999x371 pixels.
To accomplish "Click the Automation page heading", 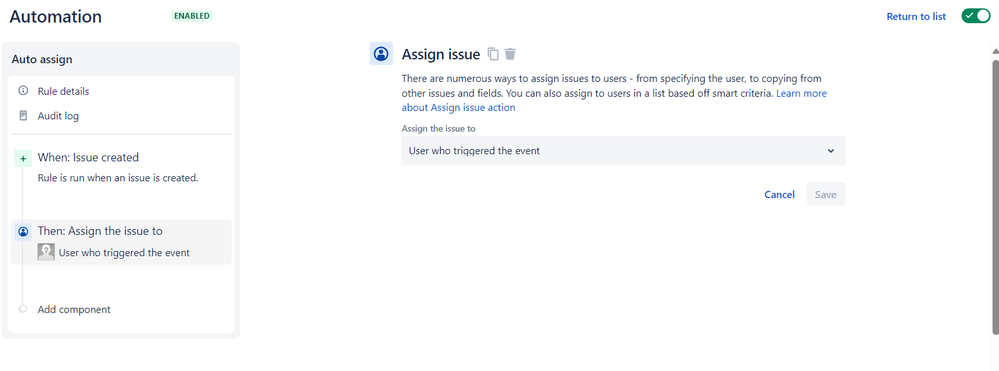I will (55, 17).
